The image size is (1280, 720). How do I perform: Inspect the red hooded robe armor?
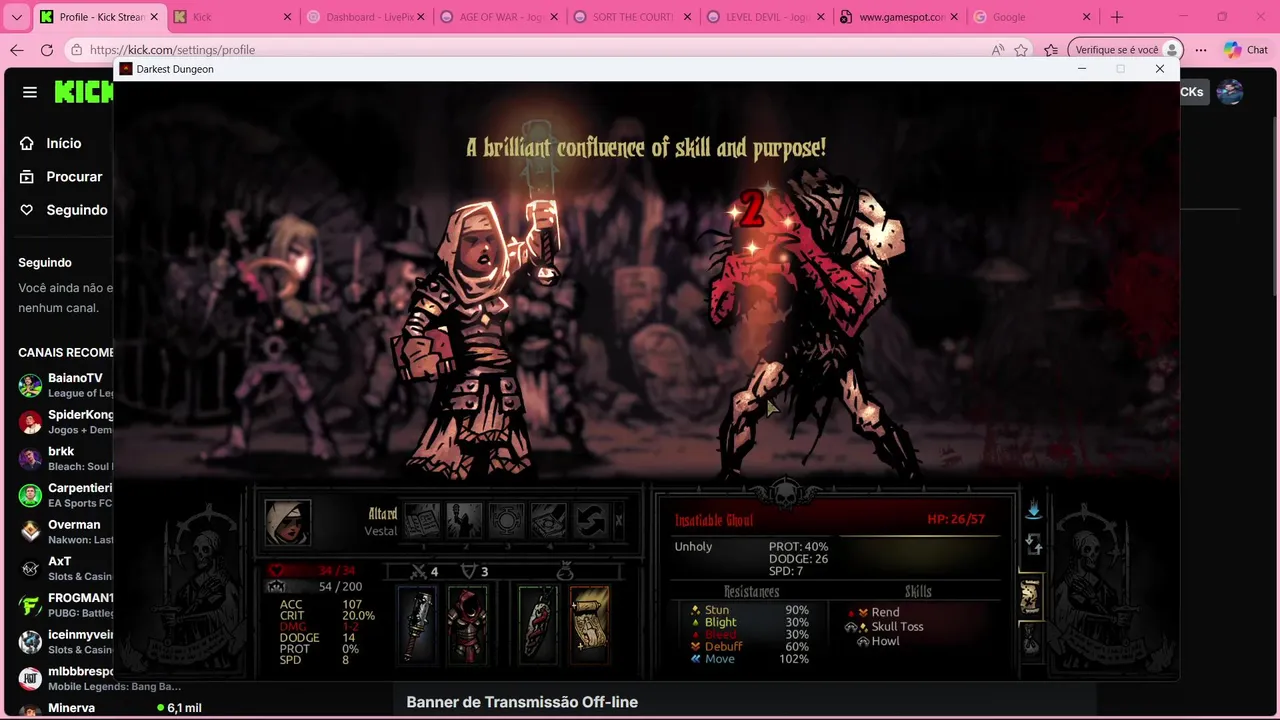(x=467, y=625)
